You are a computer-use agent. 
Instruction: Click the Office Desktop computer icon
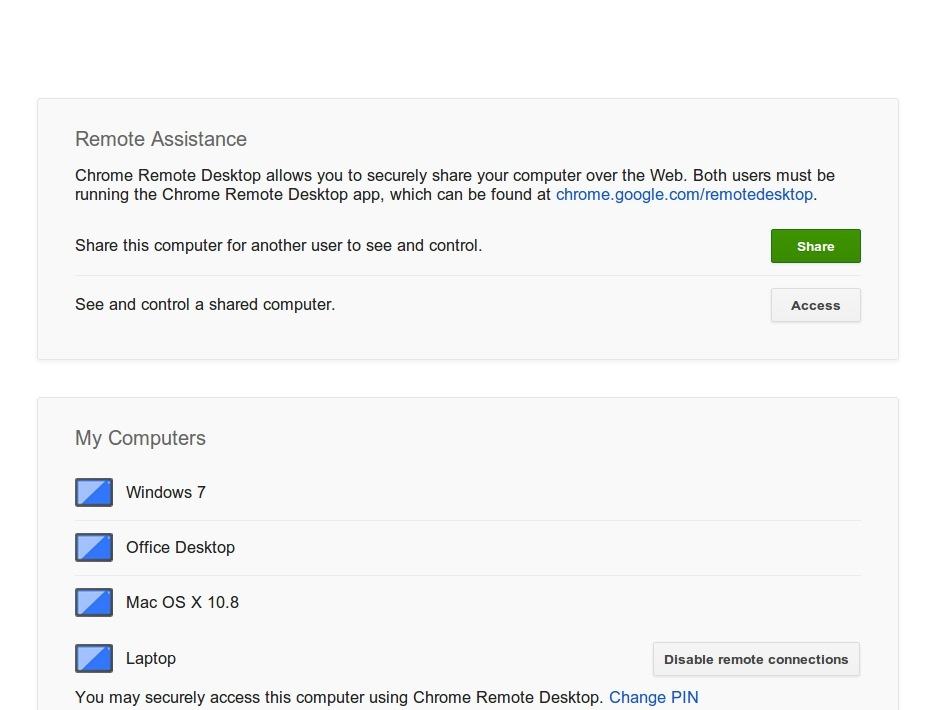94,547
